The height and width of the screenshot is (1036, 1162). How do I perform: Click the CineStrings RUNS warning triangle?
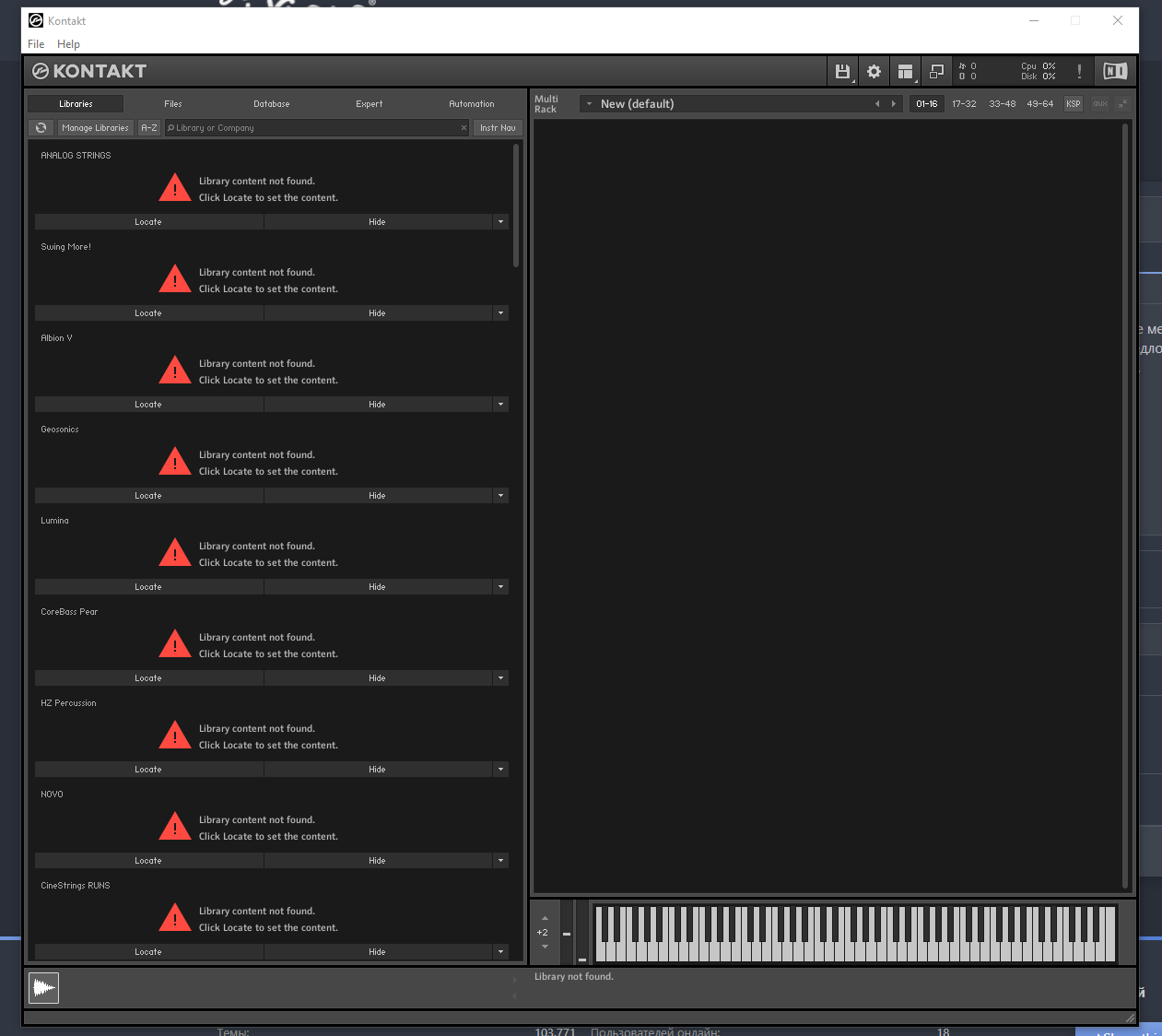click(x=175, y=918)
